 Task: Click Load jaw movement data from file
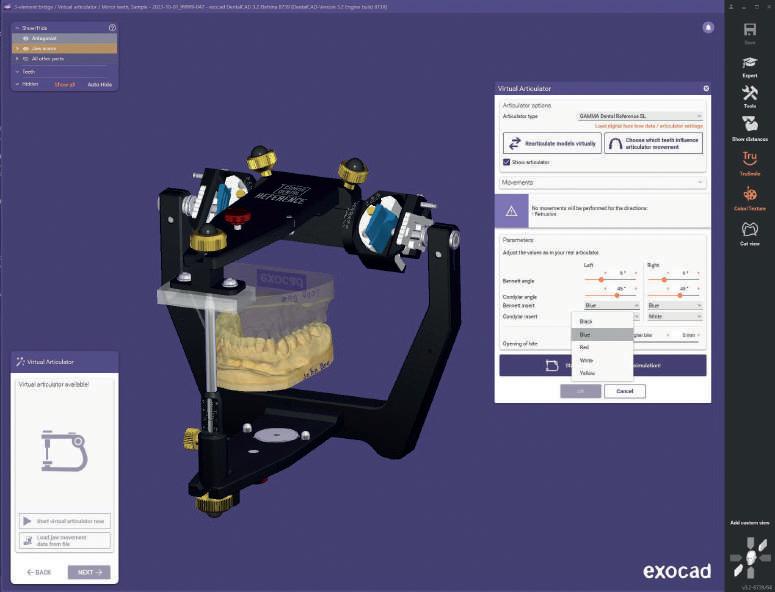(65, 541)
